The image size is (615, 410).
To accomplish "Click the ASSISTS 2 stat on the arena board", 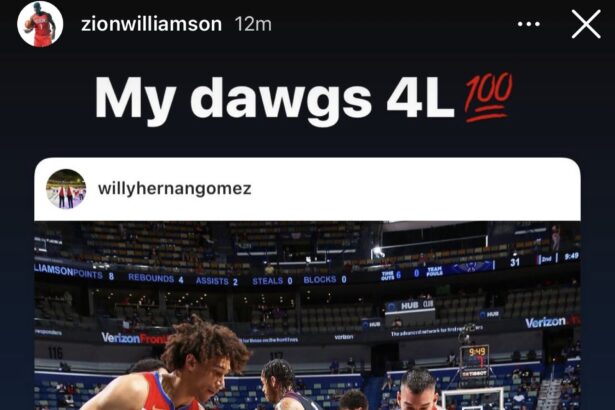I will pos(217,281).
